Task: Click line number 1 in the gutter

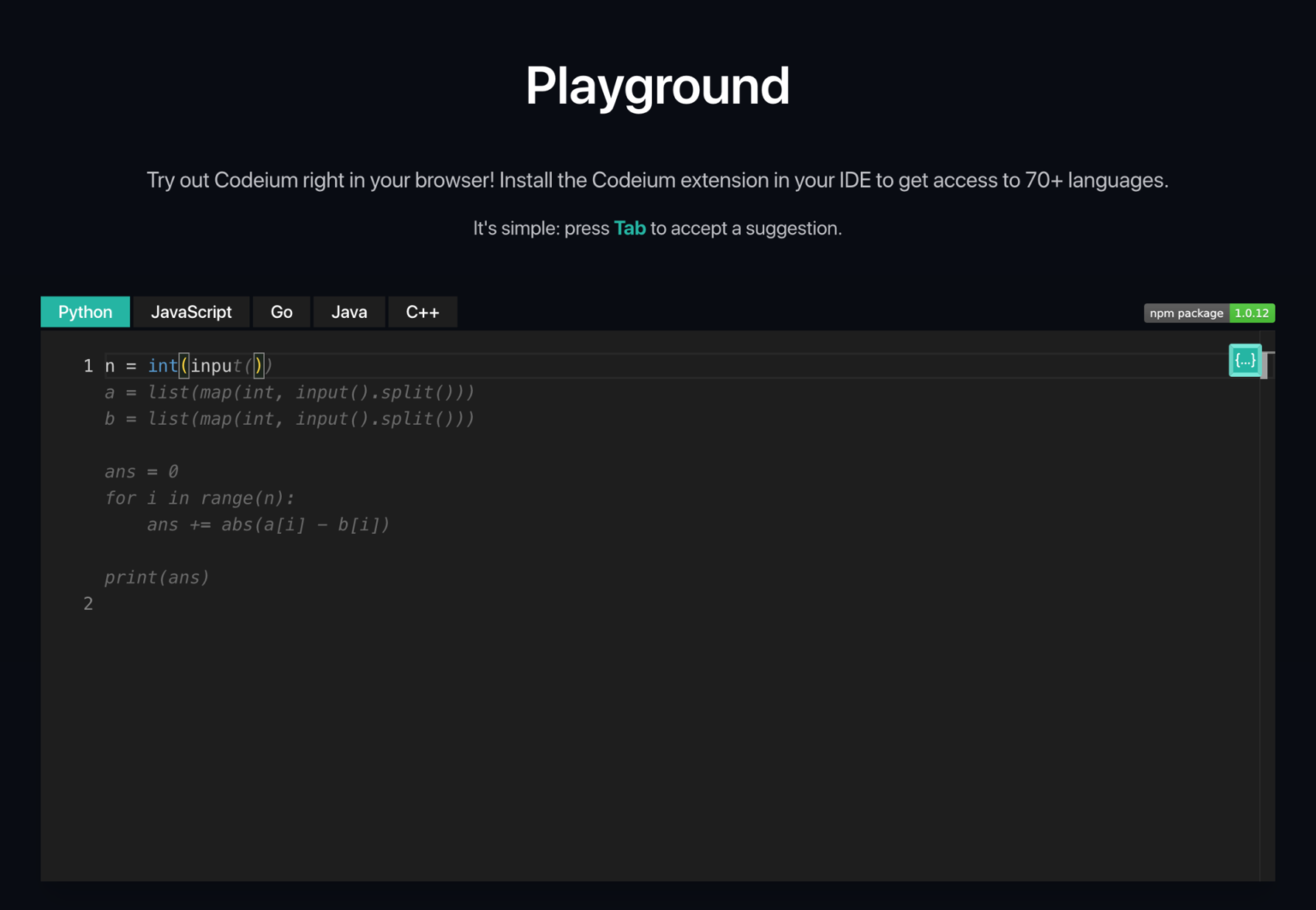Action: click(87, 365)
